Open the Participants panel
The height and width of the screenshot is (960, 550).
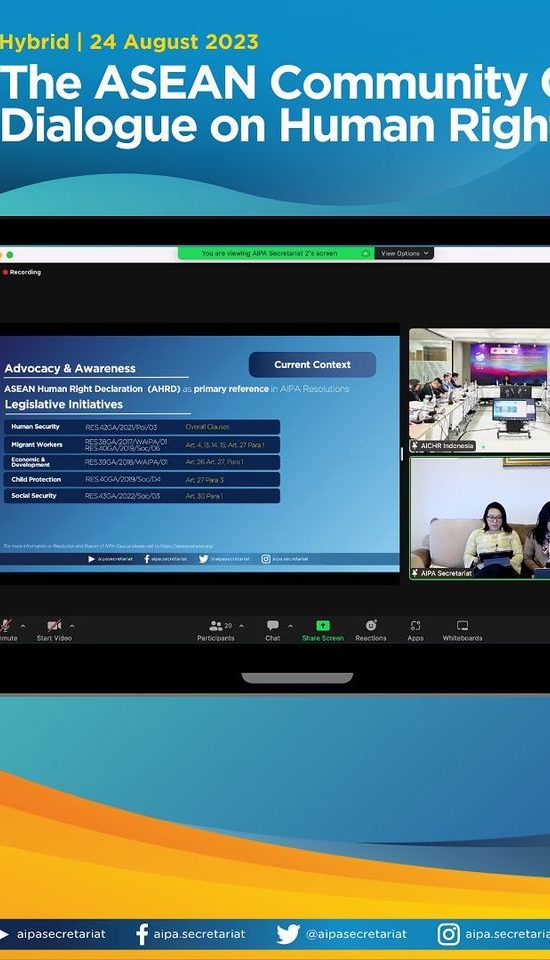pos(216,630)
